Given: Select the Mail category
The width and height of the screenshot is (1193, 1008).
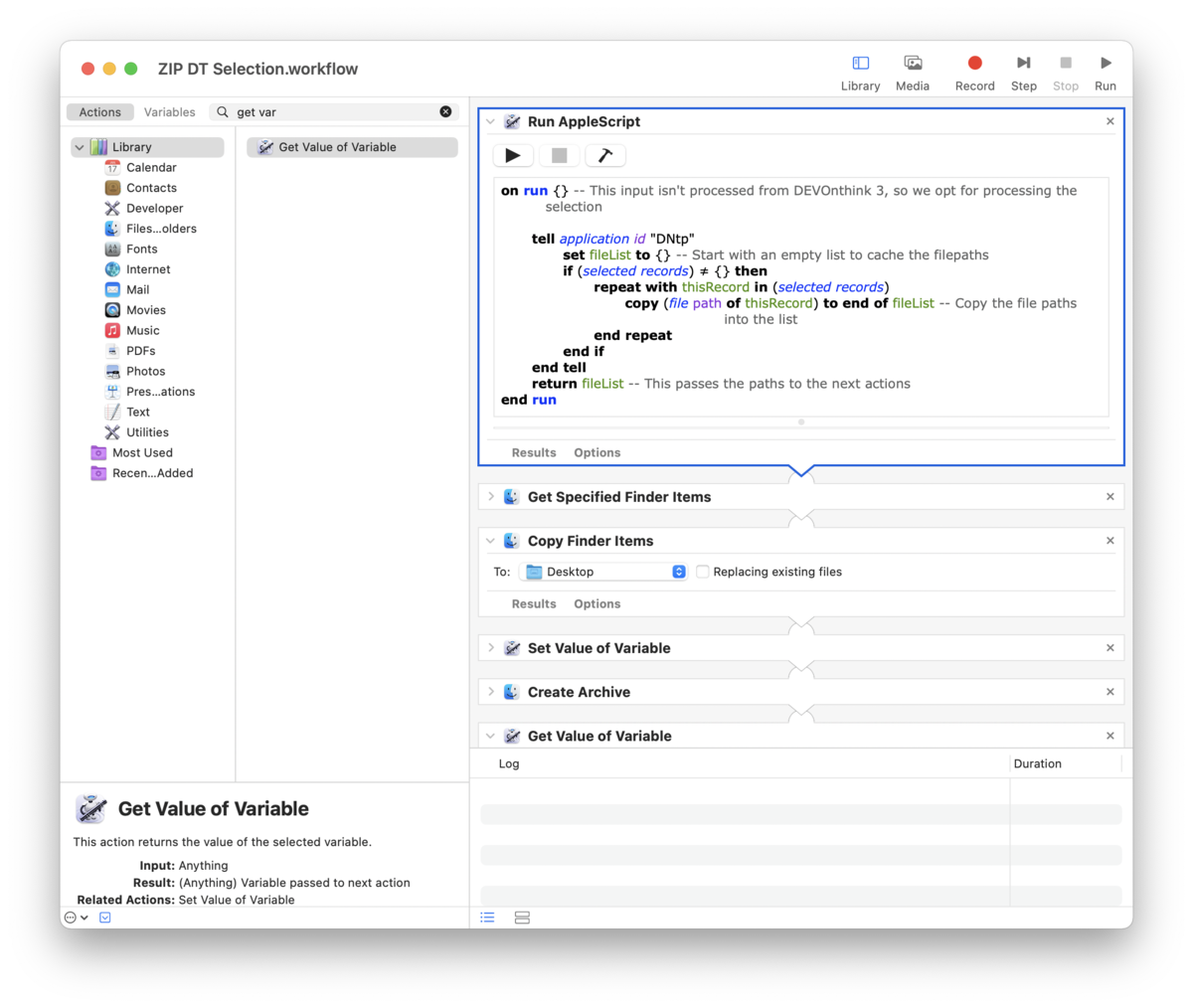Looking at the screenshot, I should [137, 290].
